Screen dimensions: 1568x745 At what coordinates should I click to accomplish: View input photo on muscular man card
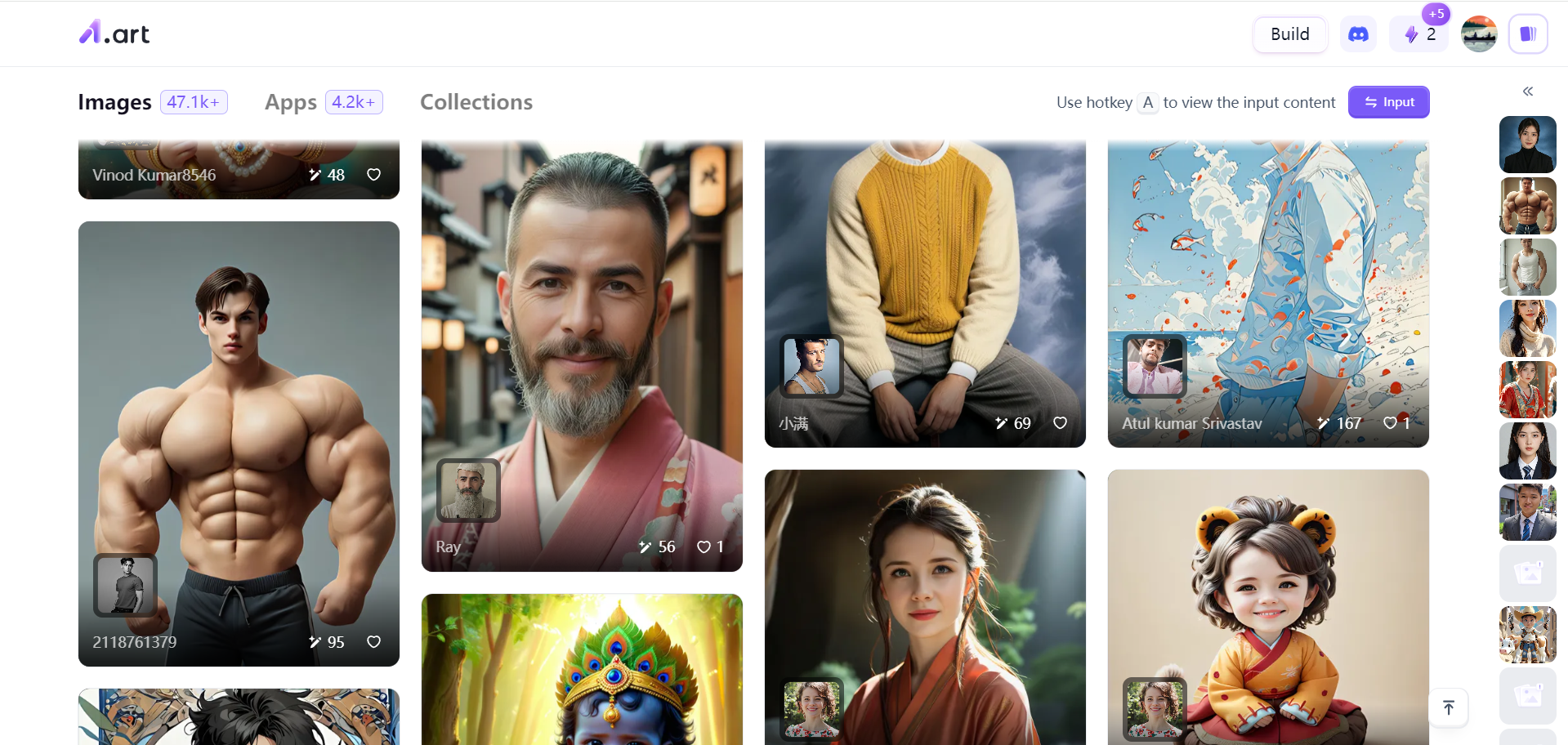pyautogui.click(x=126, y=585)
